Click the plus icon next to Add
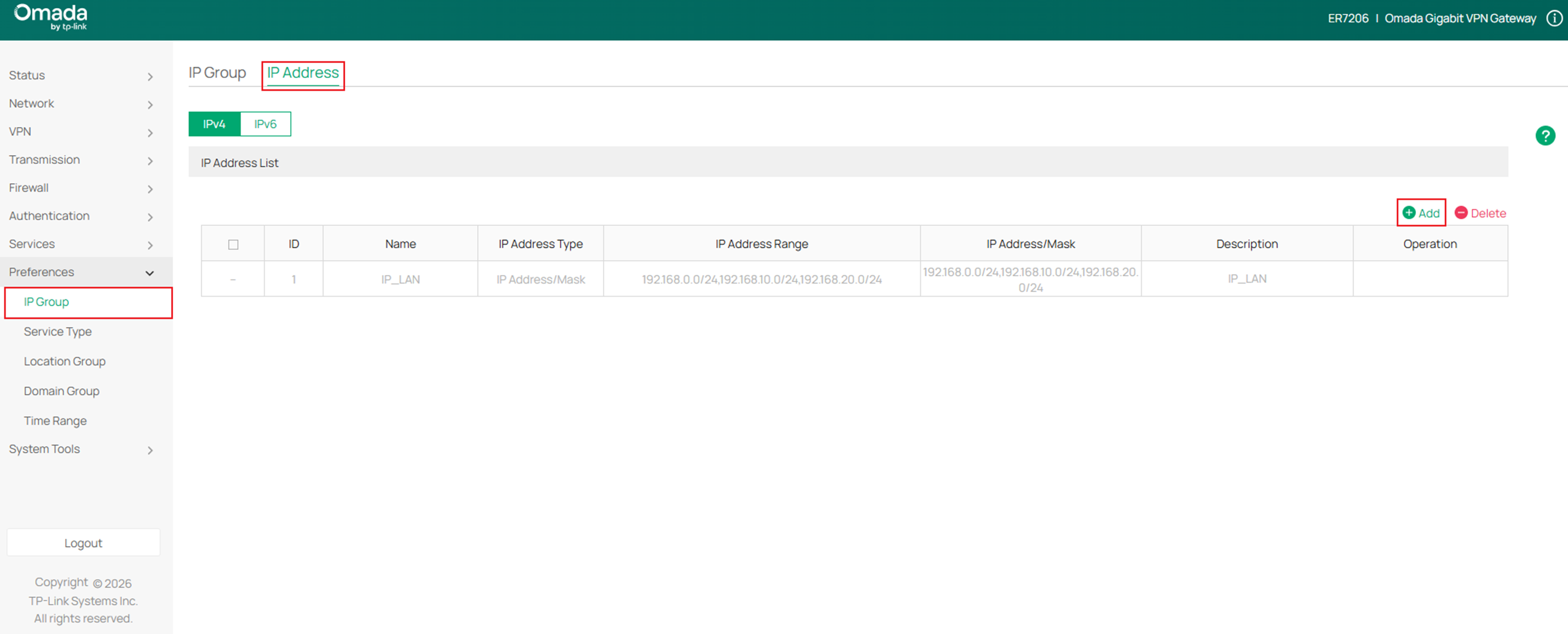1568x634 pixels. (1409, 212)
